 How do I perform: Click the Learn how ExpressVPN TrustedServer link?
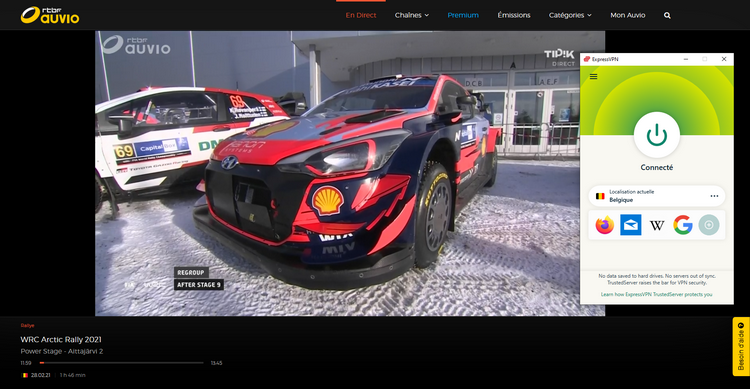point(656,294)
